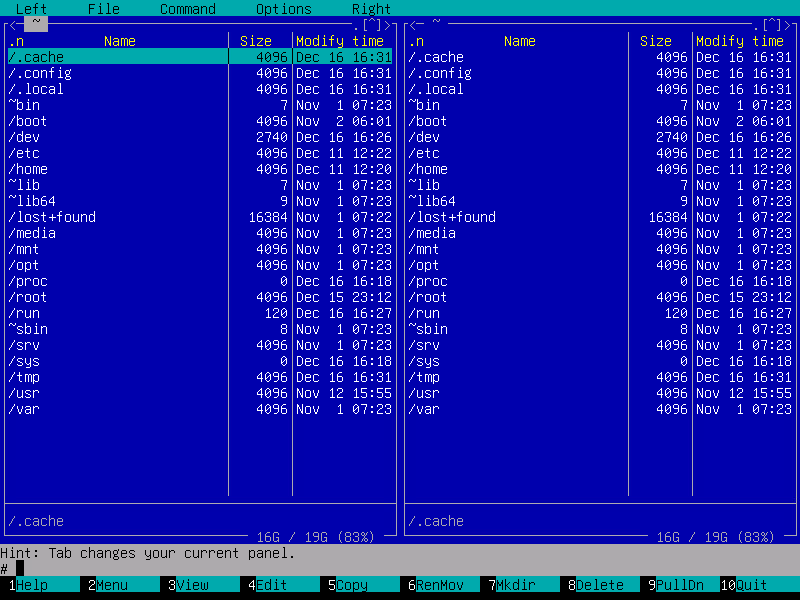
Task: Open the /home directory in the left panel
Action: (x=28, y=168)
